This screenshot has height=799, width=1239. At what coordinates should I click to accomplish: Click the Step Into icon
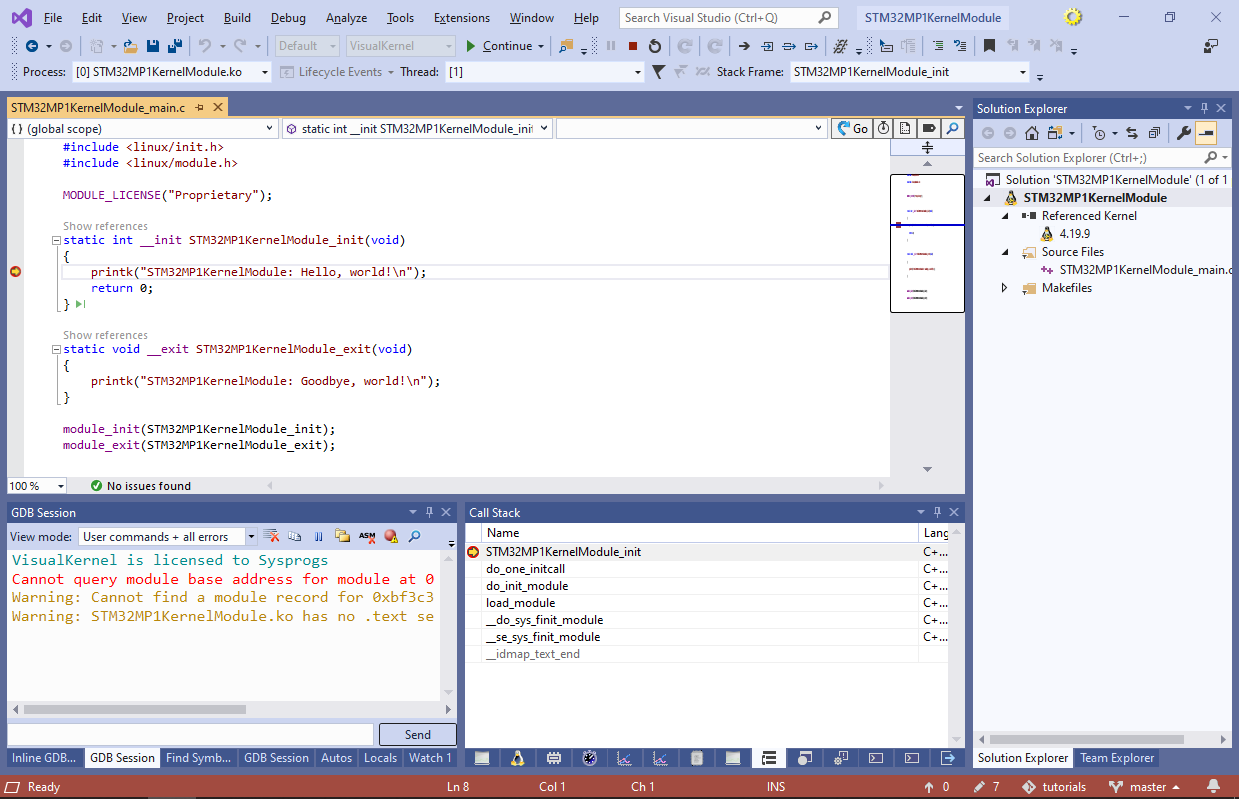click(767, 46)
